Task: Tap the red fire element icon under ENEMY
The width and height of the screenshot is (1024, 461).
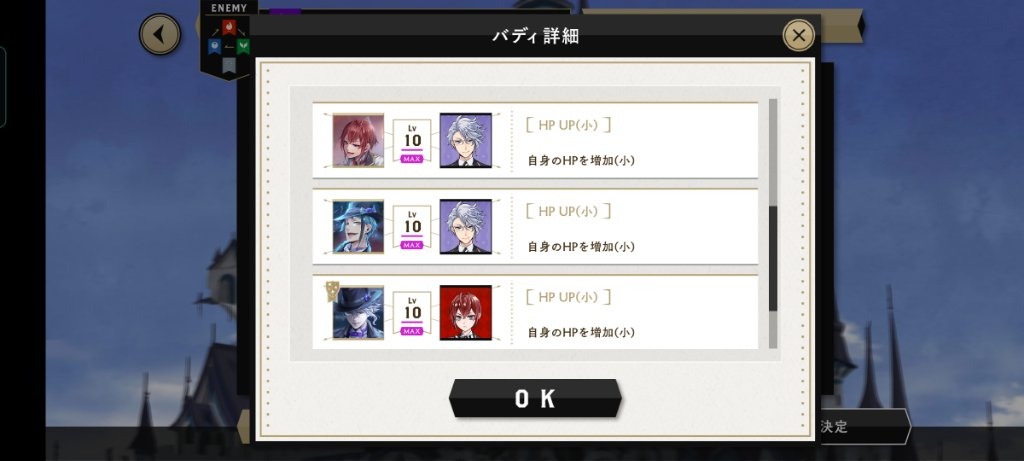Action: coord(228,27)
